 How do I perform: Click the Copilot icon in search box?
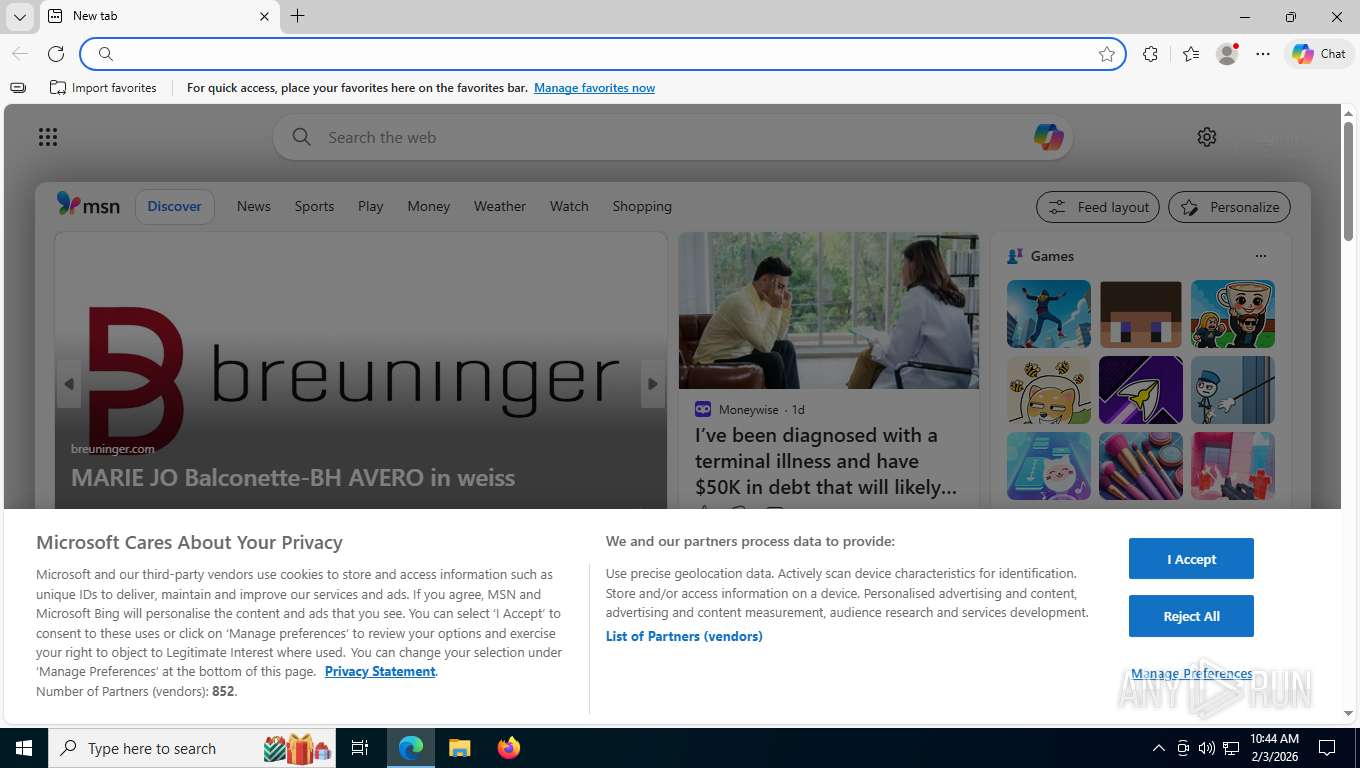[x=1048, y=137]
